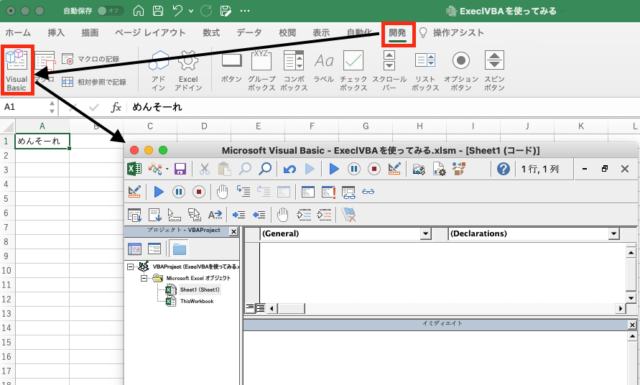Insert a ラベル form control
The height and width of the screenshot is (385, 640).
point(323,67)
